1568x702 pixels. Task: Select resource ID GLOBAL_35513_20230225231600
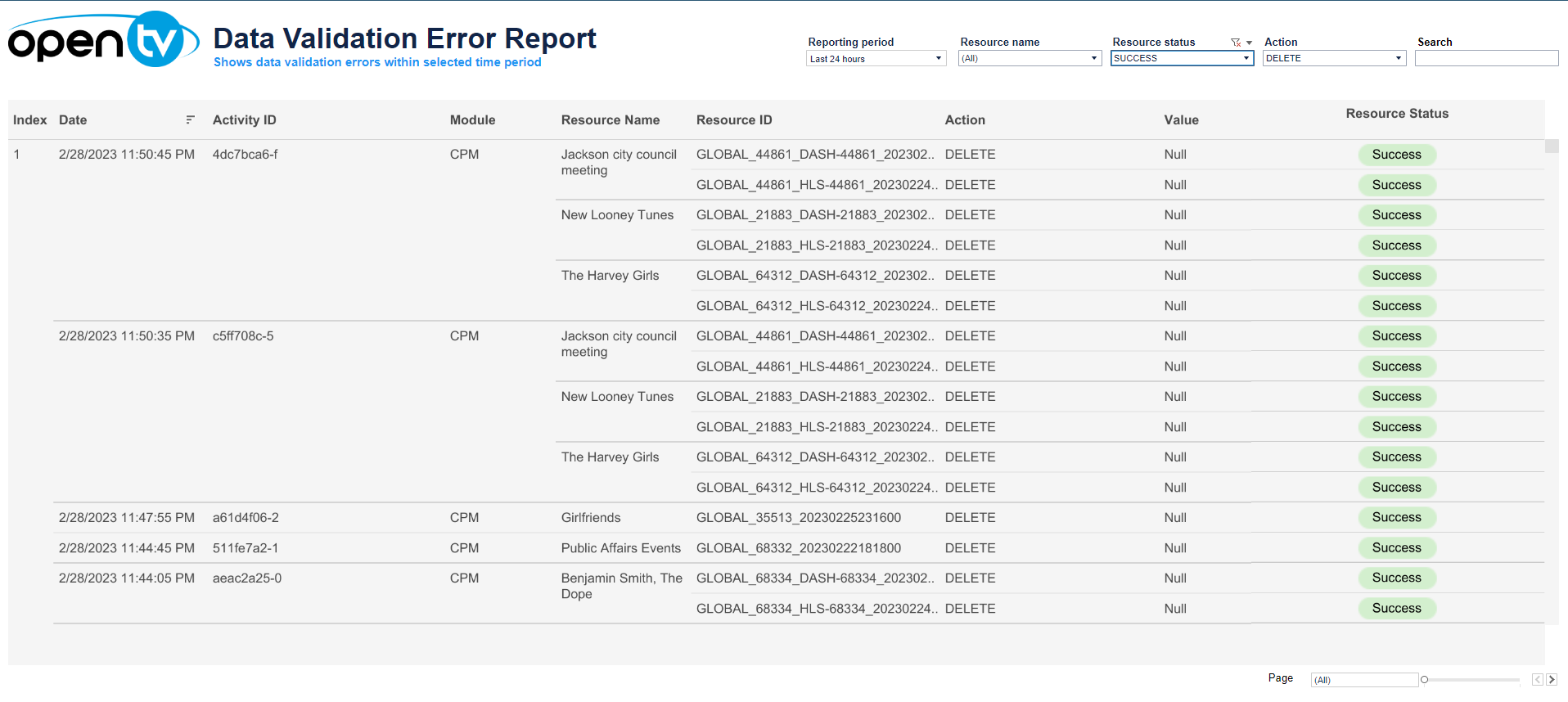(x=798, y=518)
